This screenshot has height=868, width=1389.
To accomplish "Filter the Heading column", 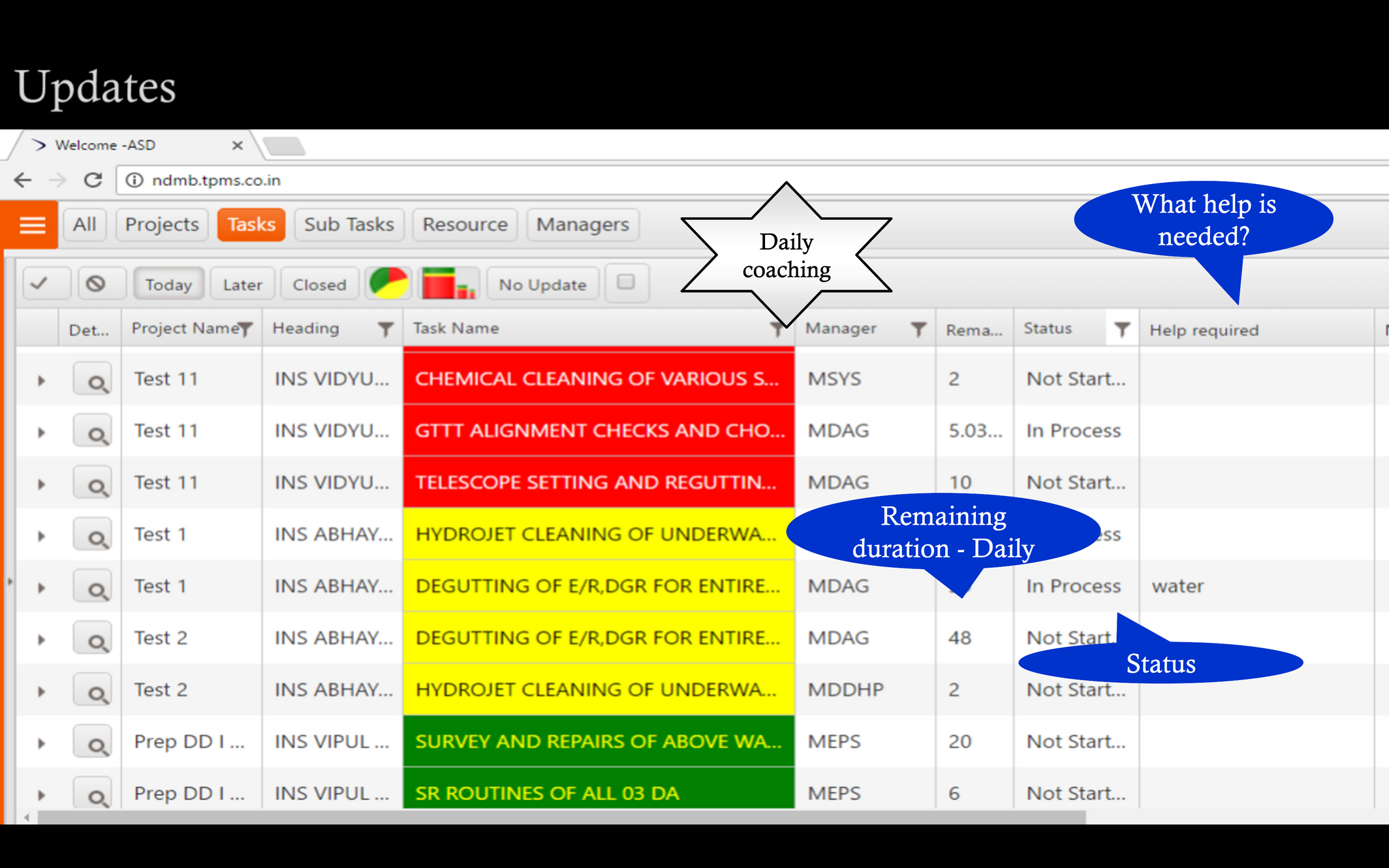I will click(x=386, y=328).
